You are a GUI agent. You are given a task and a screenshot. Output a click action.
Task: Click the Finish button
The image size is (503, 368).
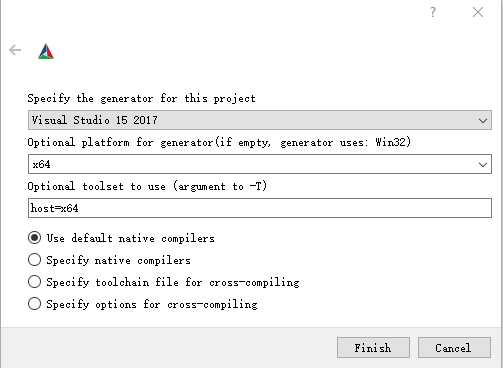click(373, 348)
